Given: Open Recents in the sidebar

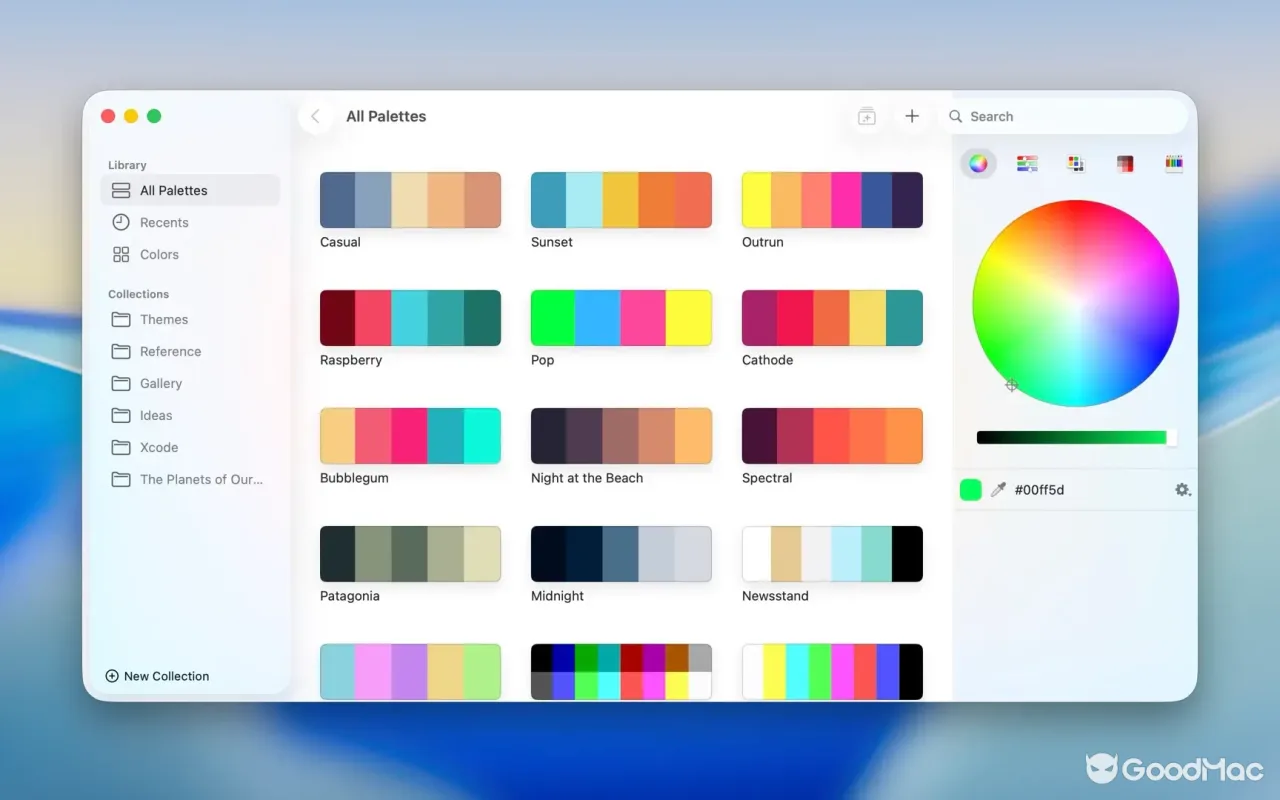Looking at the screenshot, I should point(190,222).
